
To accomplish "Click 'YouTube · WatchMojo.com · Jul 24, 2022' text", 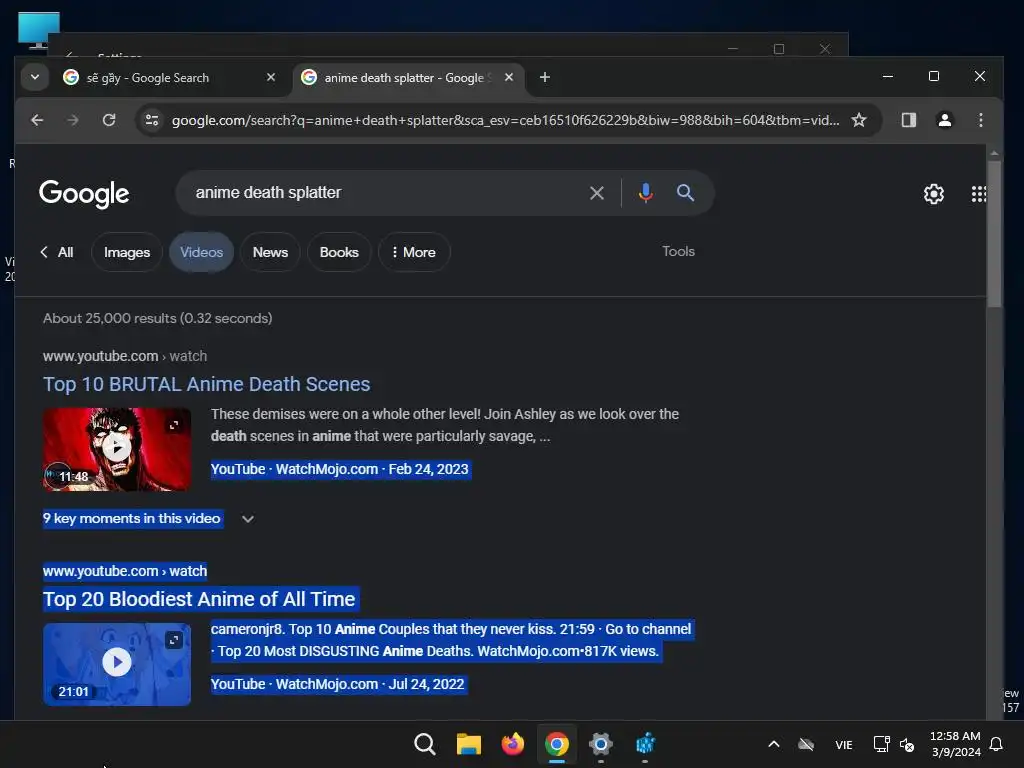I will [x=338, y=684].
